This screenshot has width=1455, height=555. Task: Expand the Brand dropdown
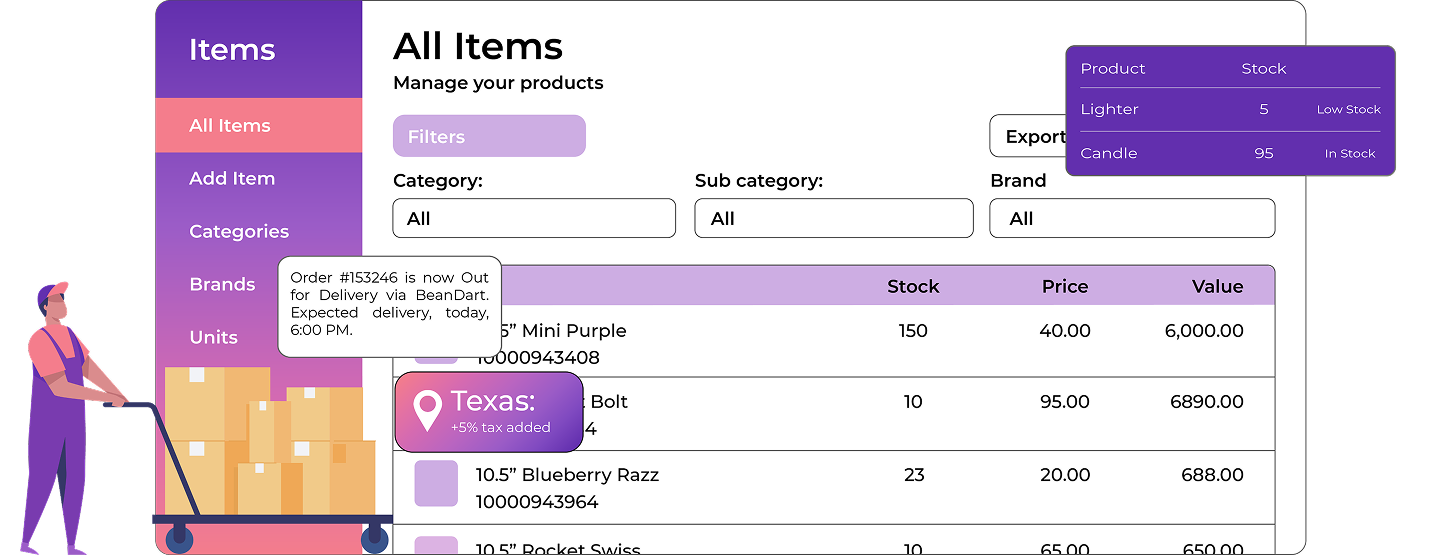[1131, 219]
